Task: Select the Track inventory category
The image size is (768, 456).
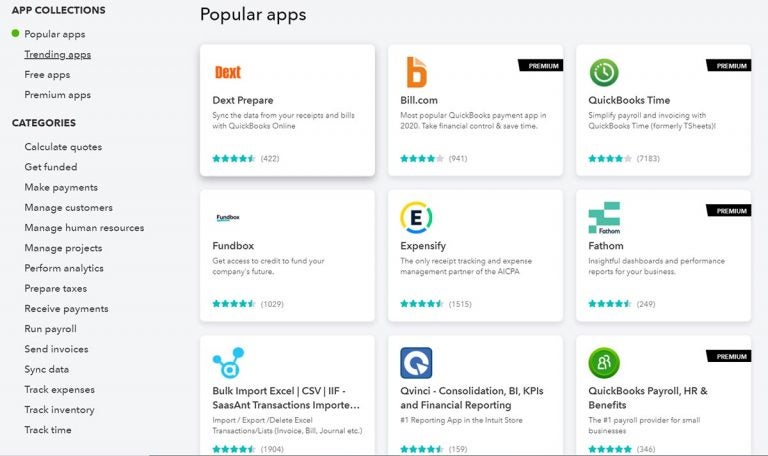Action: click(x=60, y=410)
